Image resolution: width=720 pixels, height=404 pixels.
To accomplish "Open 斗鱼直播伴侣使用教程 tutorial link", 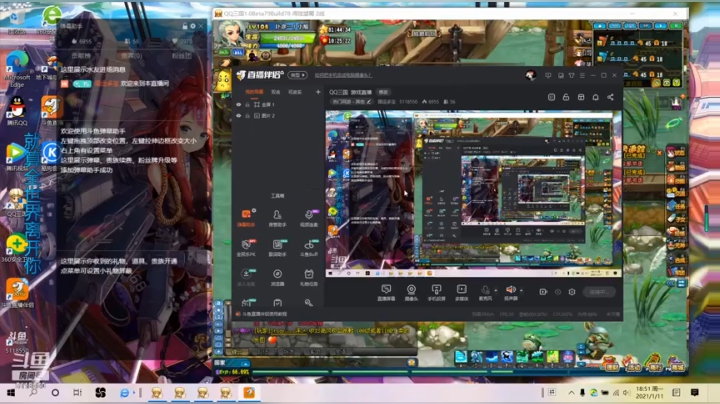I will tap(264, 314).
